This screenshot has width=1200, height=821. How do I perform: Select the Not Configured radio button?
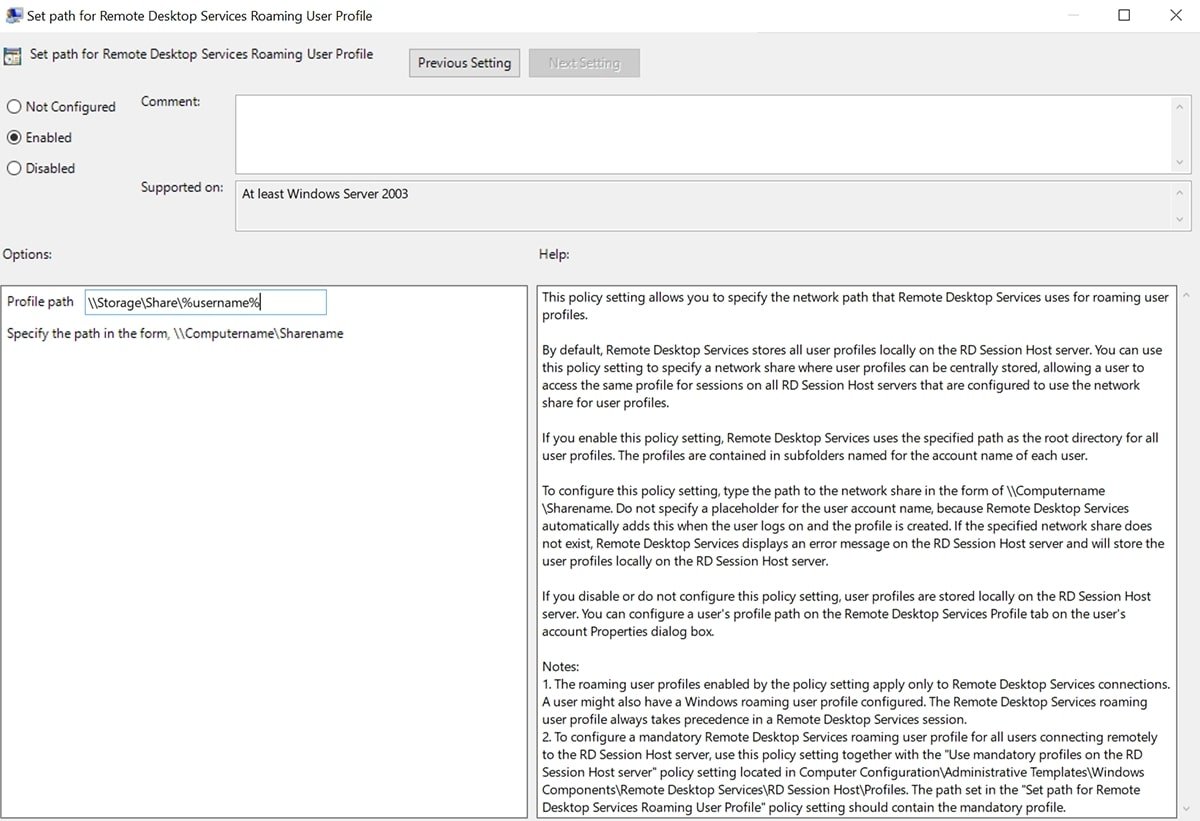[14, 106]
